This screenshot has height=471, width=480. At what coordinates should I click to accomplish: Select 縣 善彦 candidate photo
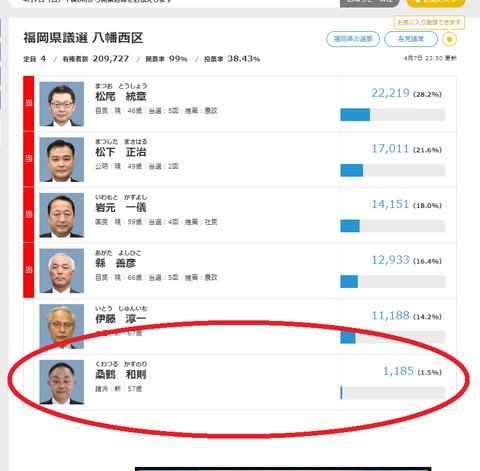pos(62,271)
